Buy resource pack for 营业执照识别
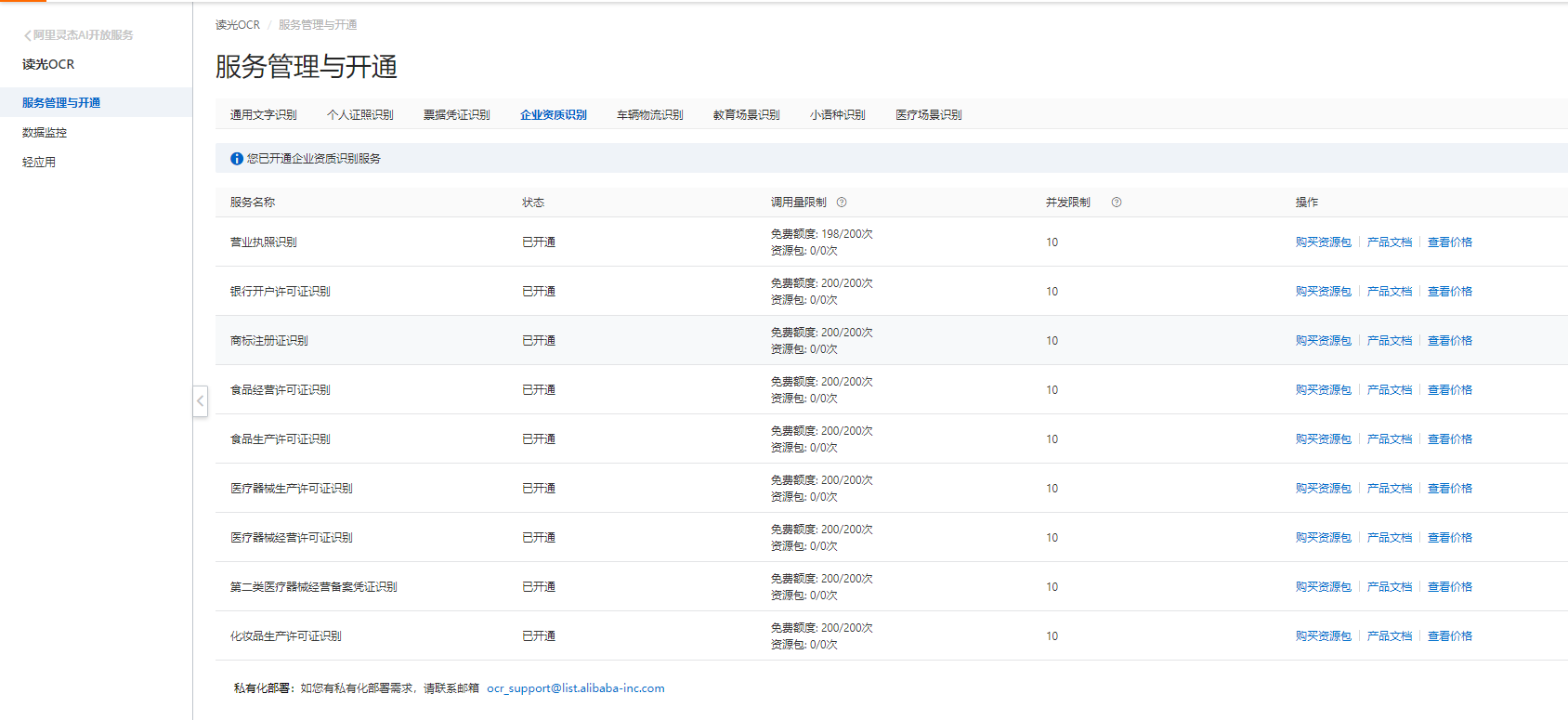 pyautogui.click(x=1324, y=242)
